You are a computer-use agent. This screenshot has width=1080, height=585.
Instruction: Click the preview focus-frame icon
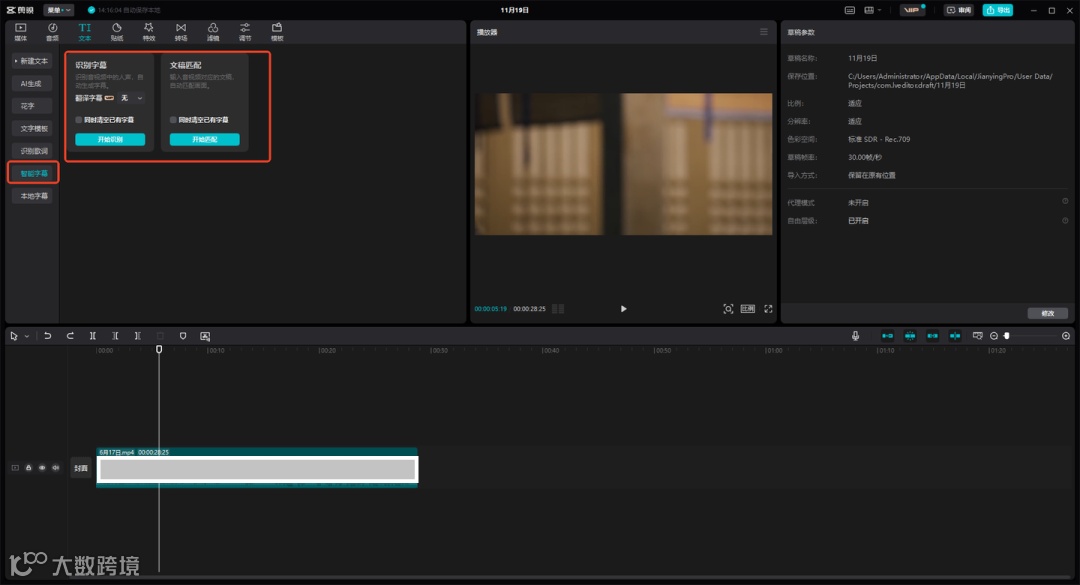[x=728, y=309]
